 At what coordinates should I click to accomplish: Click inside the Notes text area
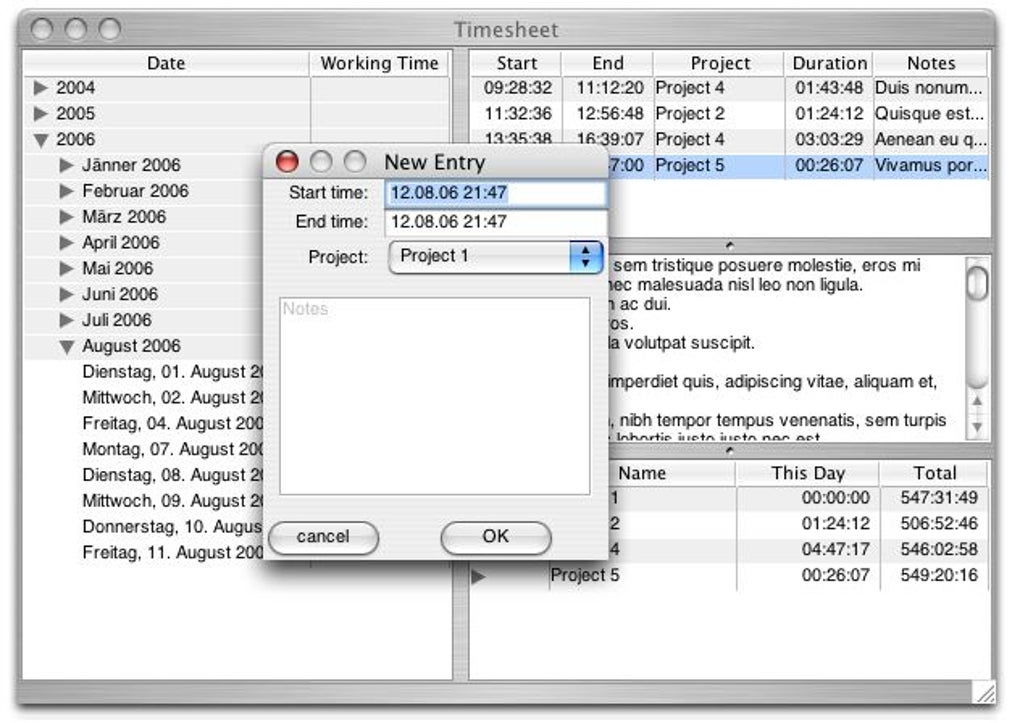point(435,396)
